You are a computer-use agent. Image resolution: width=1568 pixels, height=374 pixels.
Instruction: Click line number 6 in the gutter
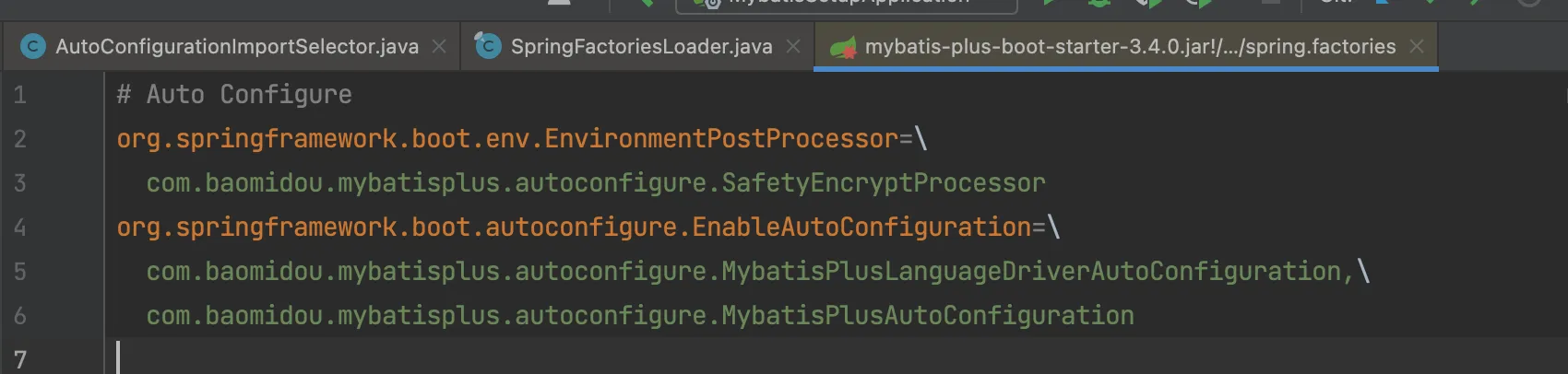pos(20,316)
